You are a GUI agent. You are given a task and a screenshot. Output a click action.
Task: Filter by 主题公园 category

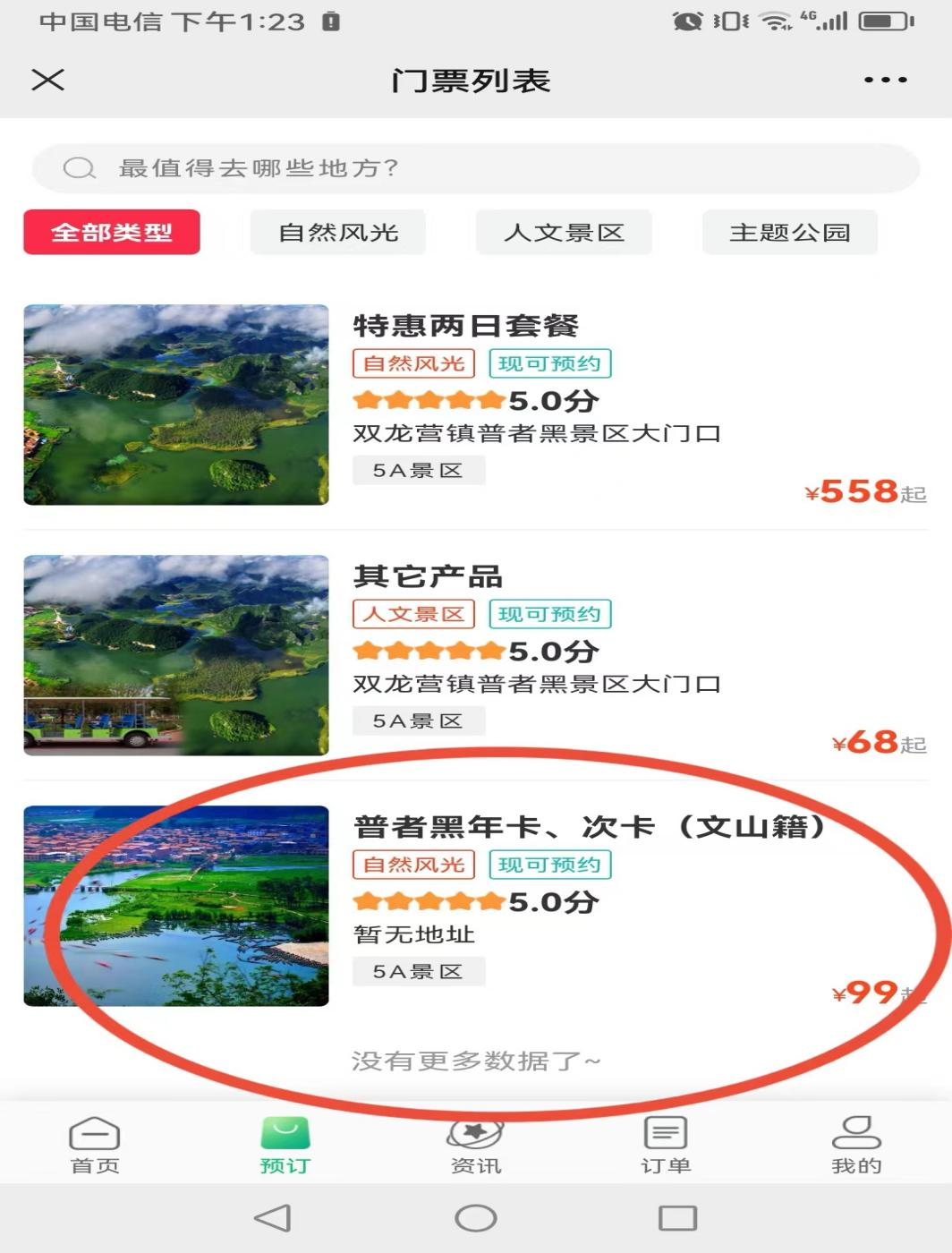tap(789, 233)
